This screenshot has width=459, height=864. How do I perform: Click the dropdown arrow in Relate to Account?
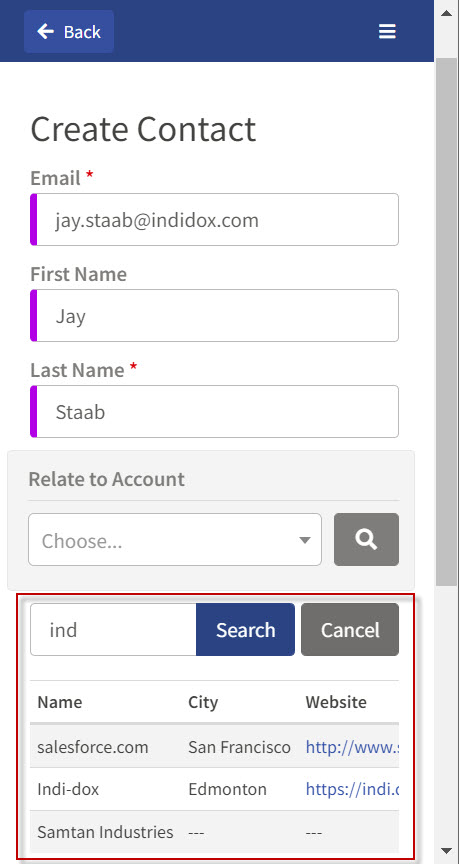[305, 541]
